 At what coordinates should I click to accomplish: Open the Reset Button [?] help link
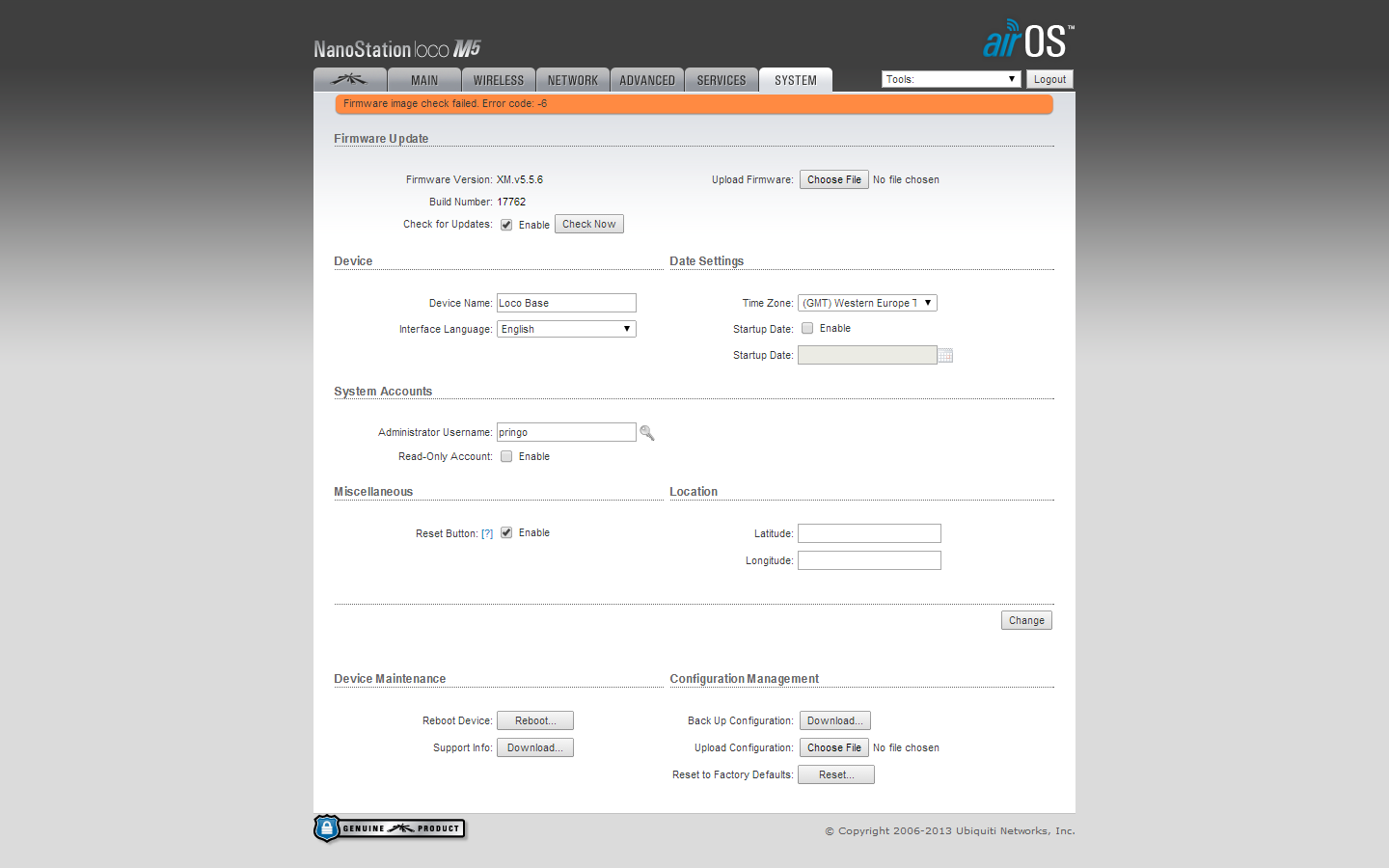click(487, 533)
